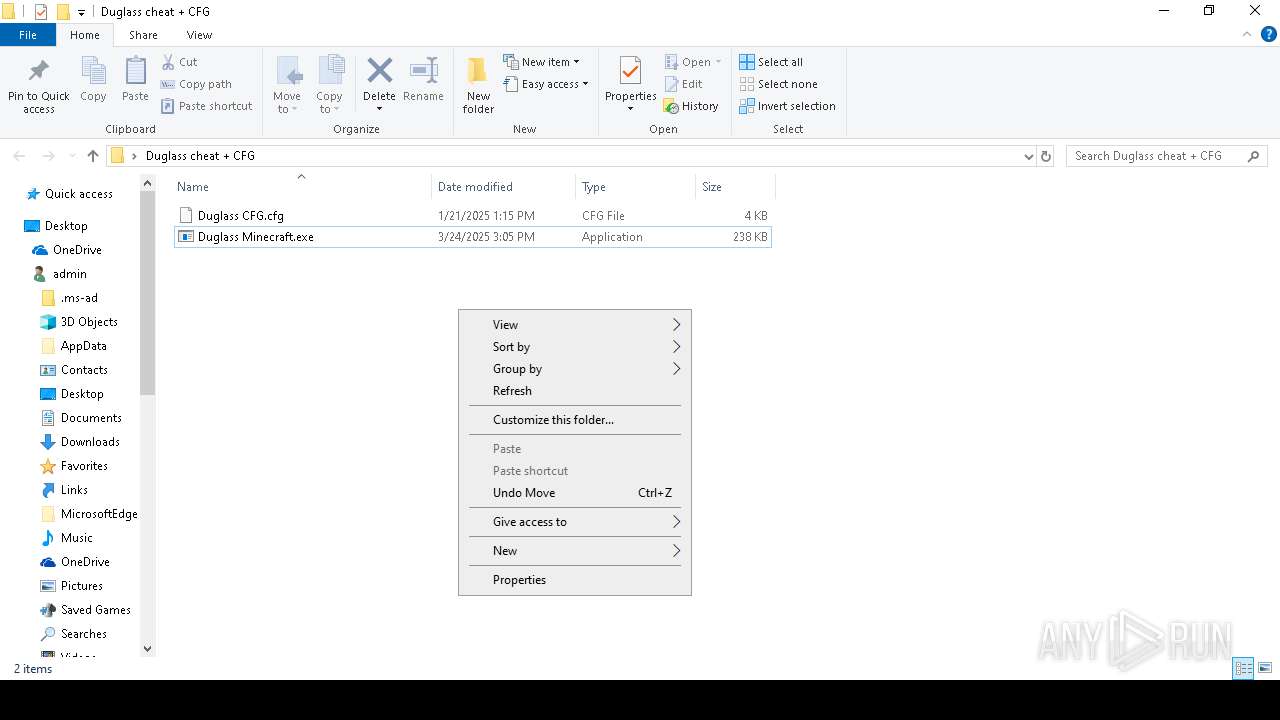
Task: Switch to the View ribbon tab
Action: tap(199, 35)
